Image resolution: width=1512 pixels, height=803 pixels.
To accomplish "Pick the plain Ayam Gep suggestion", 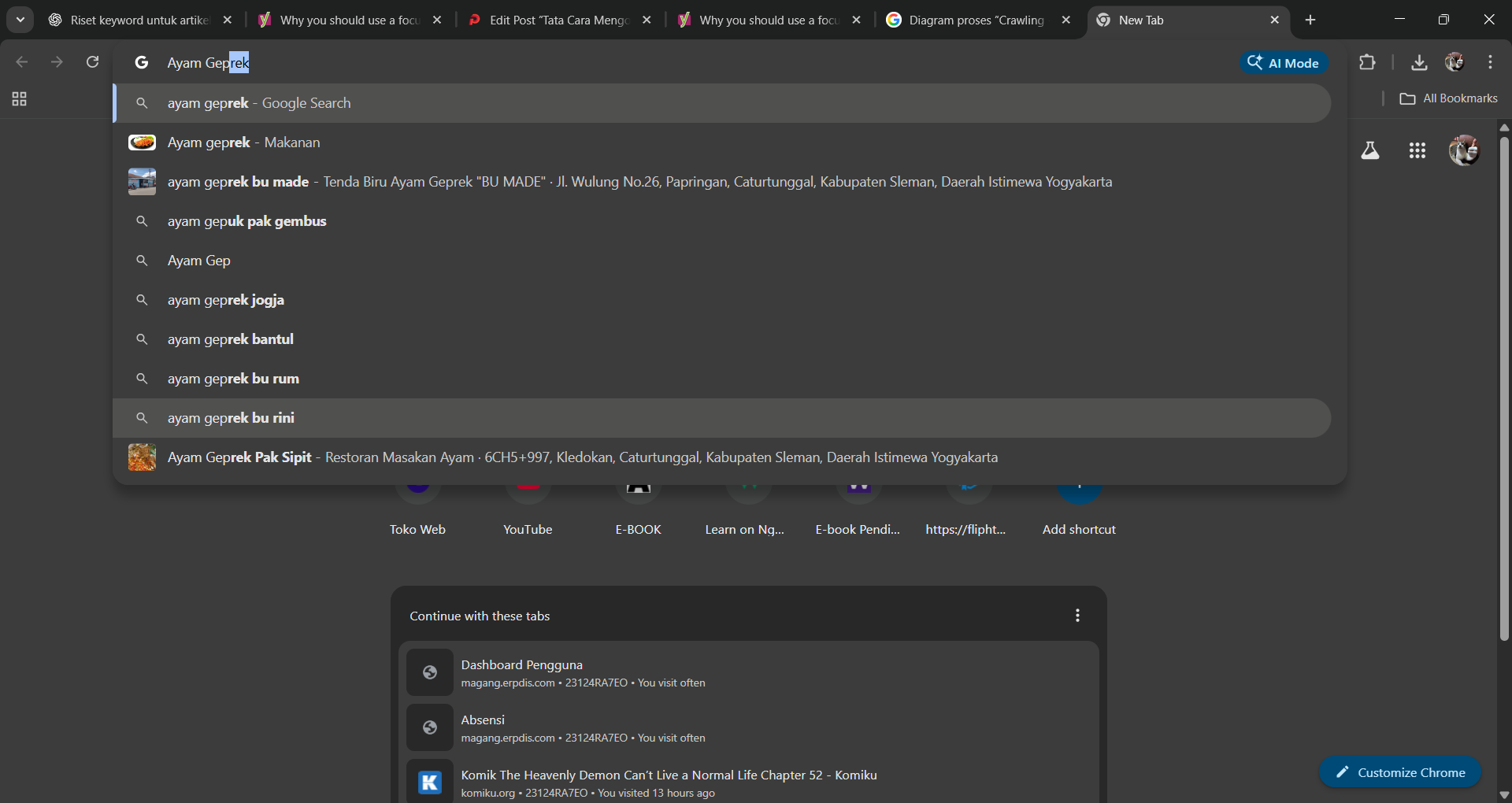I will coord(722,261).
